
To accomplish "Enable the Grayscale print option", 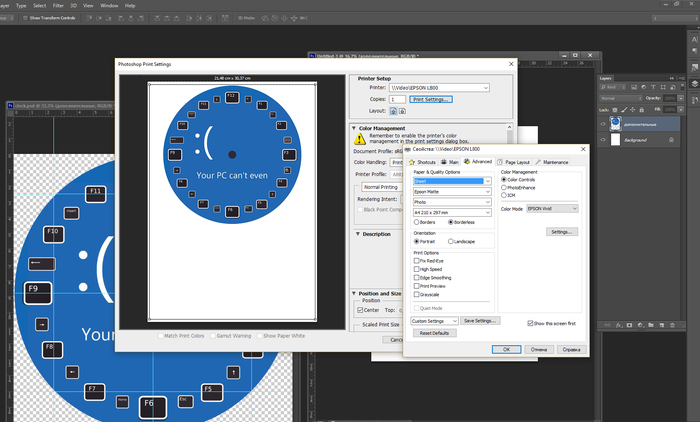I will pos(417,294).
